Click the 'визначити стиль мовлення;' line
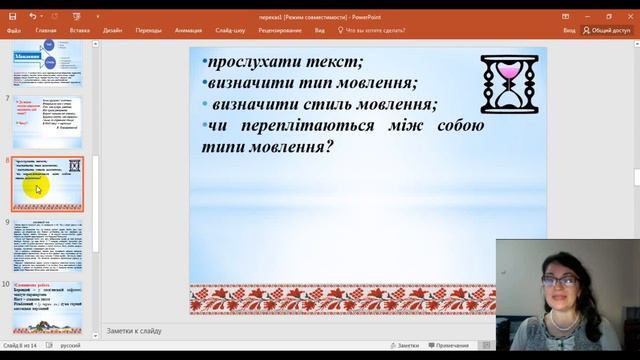The width and height of the screenshot is (640, 360). [x=324, y=104]
